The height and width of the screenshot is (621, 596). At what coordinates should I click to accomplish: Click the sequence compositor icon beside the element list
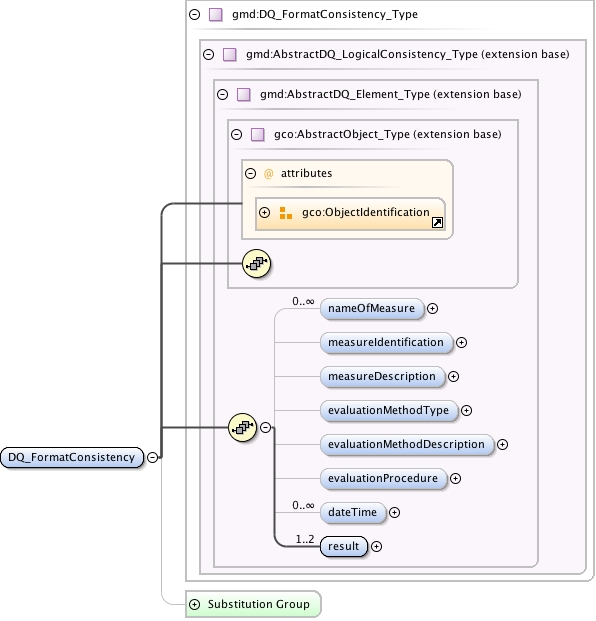tap(243, 428)
